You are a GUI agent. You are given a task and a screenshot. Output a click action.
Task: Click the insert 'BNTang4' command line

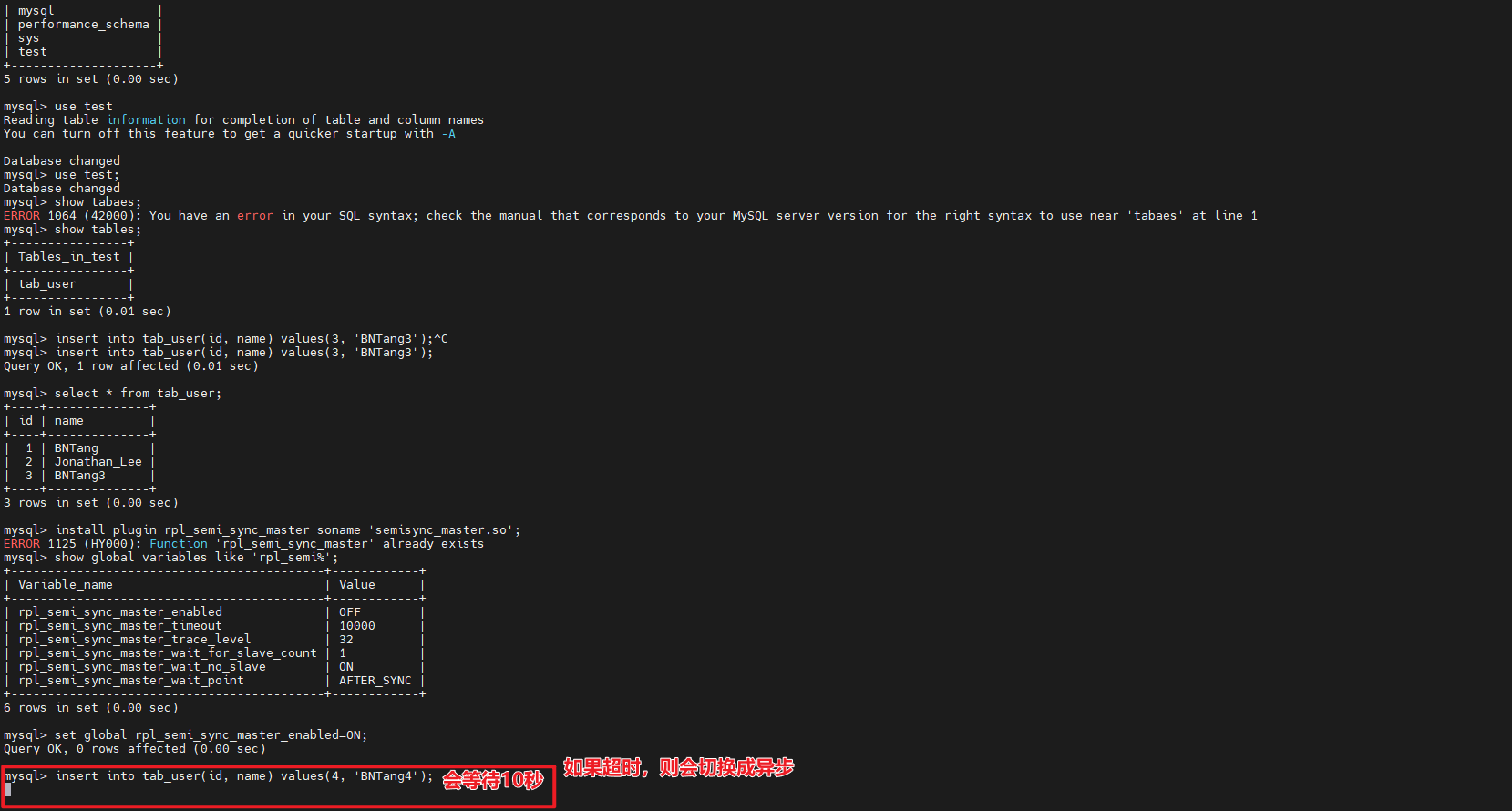pos(218,776)
